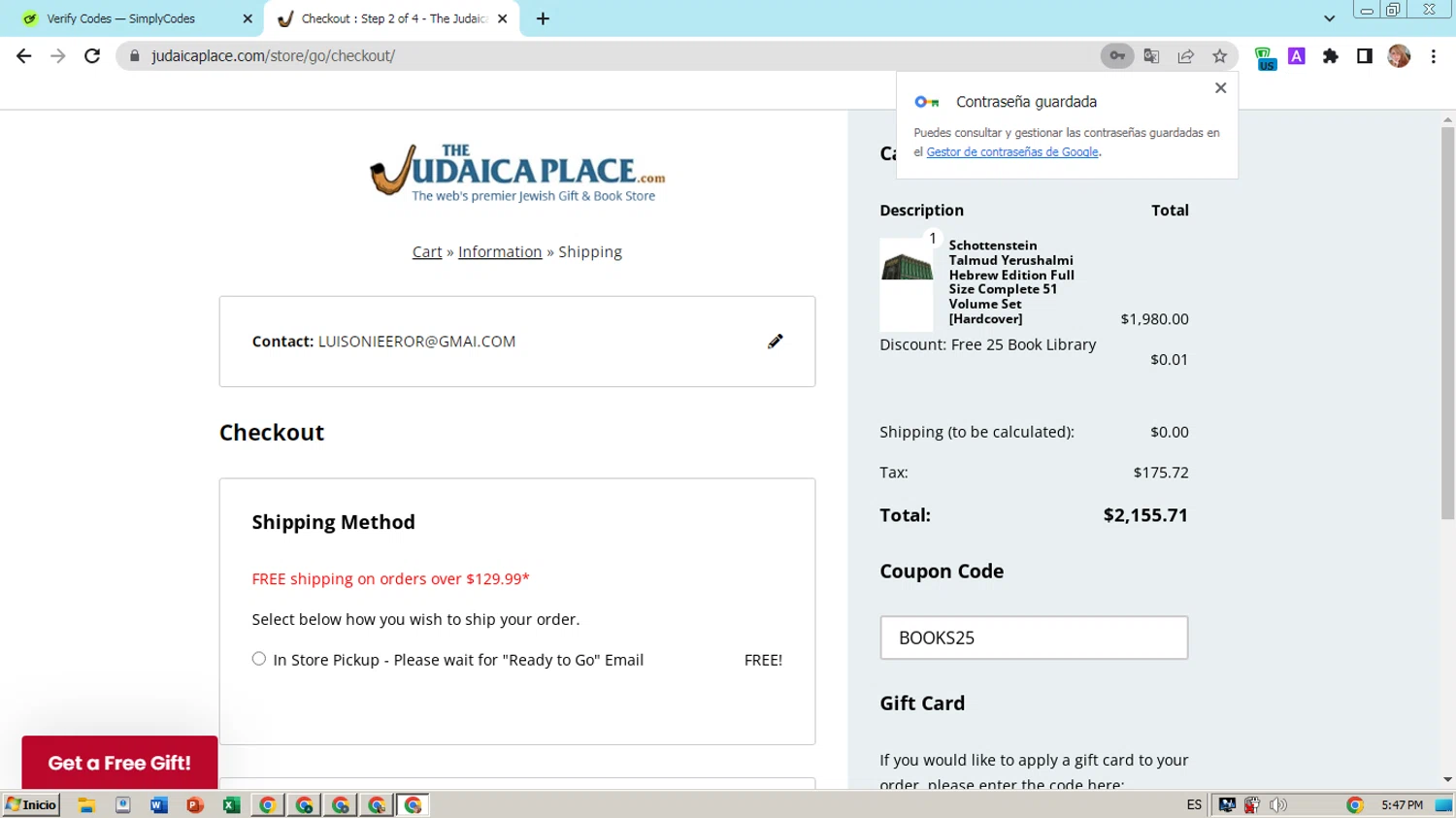This screenshot has width=1456, height=818.
Task: Go to Information breadcrumb link
Action: 500,252
